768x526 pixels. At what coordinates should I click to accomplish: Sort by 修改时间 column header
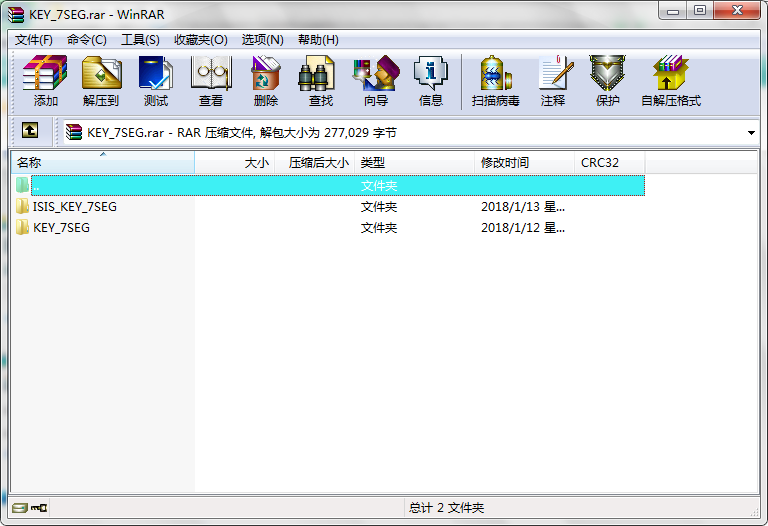(x=525, y=163)
